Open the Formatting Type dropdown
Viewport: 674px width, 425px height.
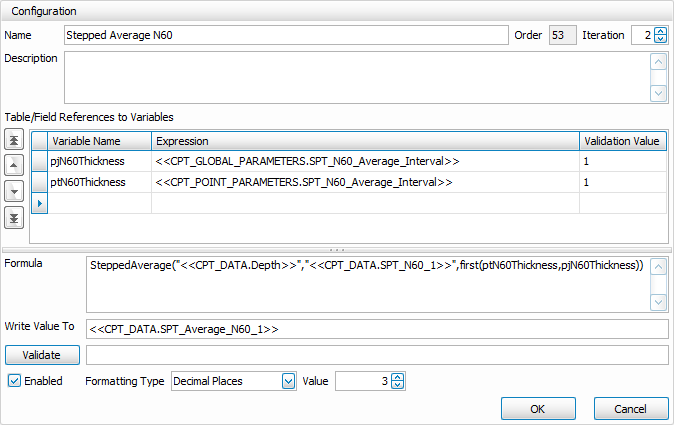(288, 381)
